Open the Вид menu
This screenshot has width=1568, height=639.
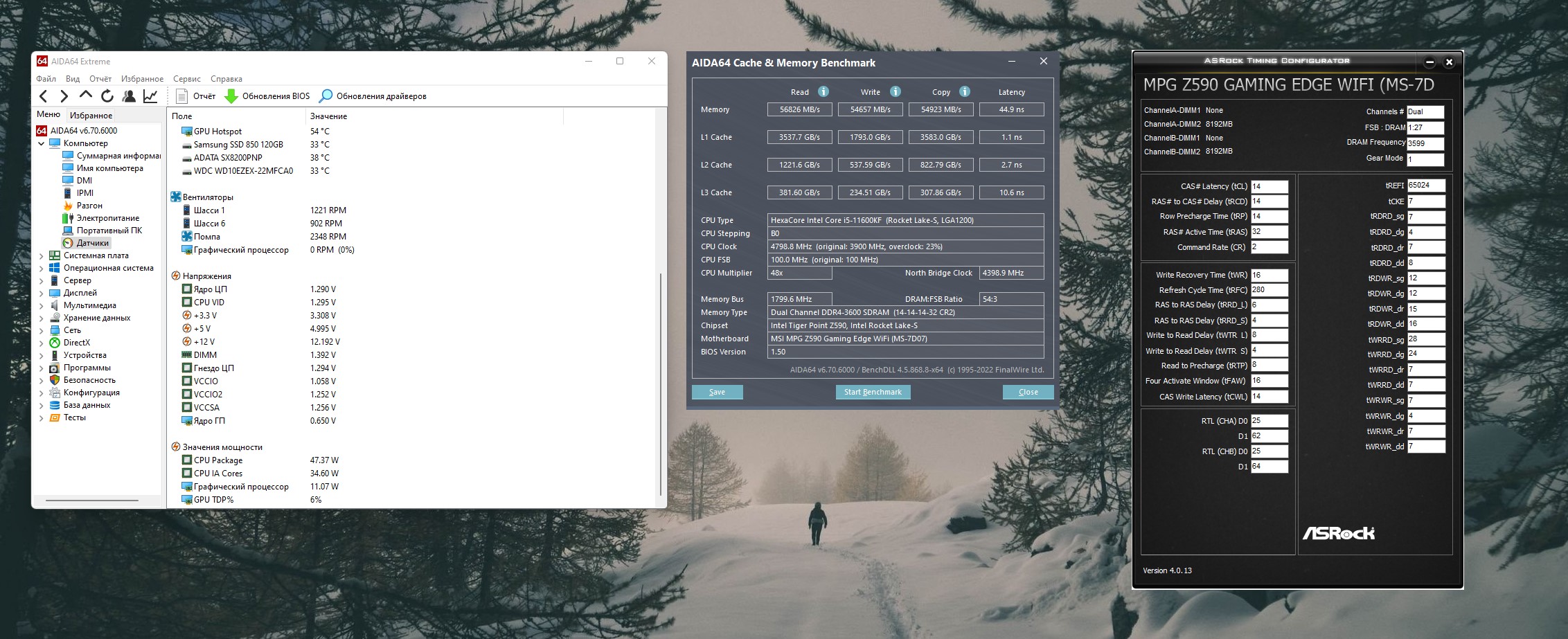(73, 79)
